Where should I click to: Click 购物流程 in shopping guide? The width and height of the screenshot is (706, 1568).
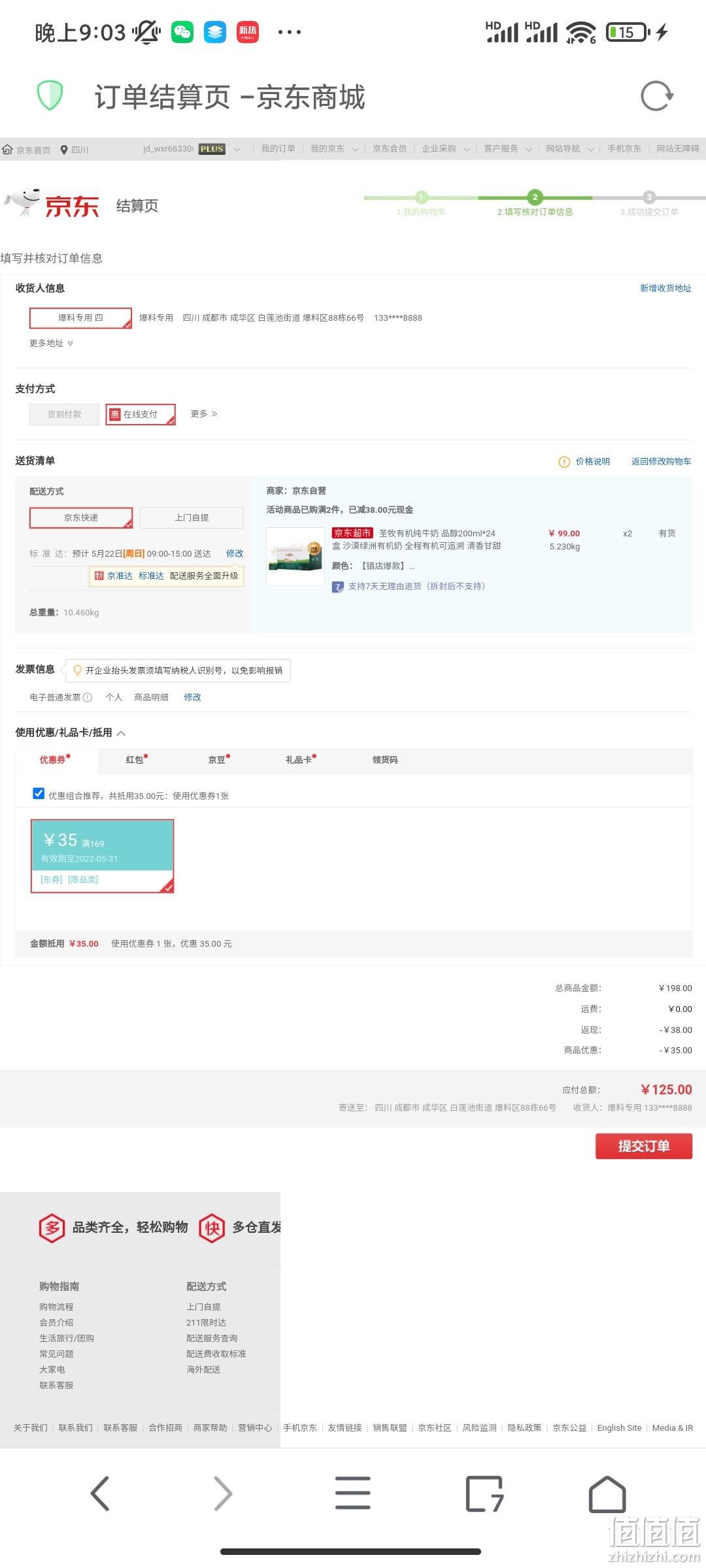[56, 1307]
